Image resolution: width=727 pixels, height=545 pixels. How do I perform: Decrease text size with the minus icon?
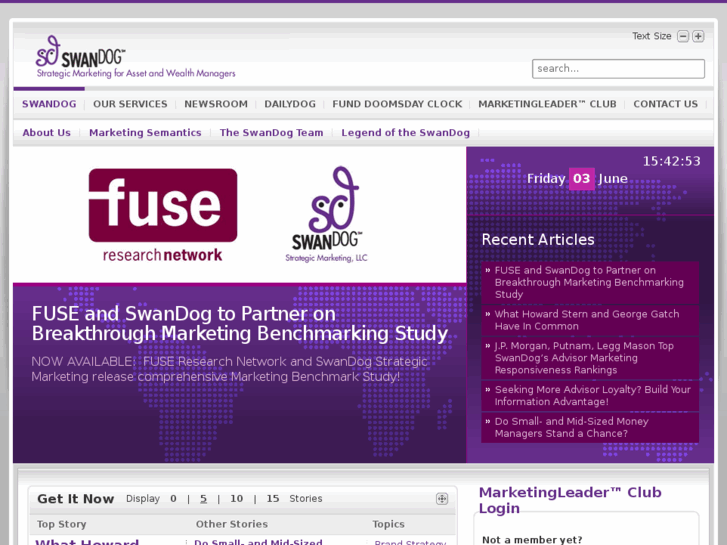[x=683, y=37]
